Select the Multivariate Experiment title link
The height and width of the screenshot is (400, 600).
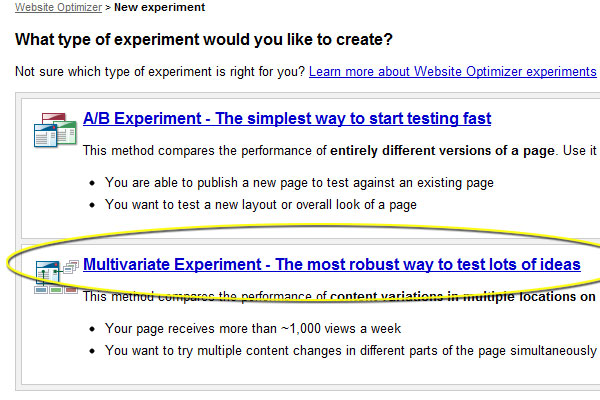coord(331,265)
